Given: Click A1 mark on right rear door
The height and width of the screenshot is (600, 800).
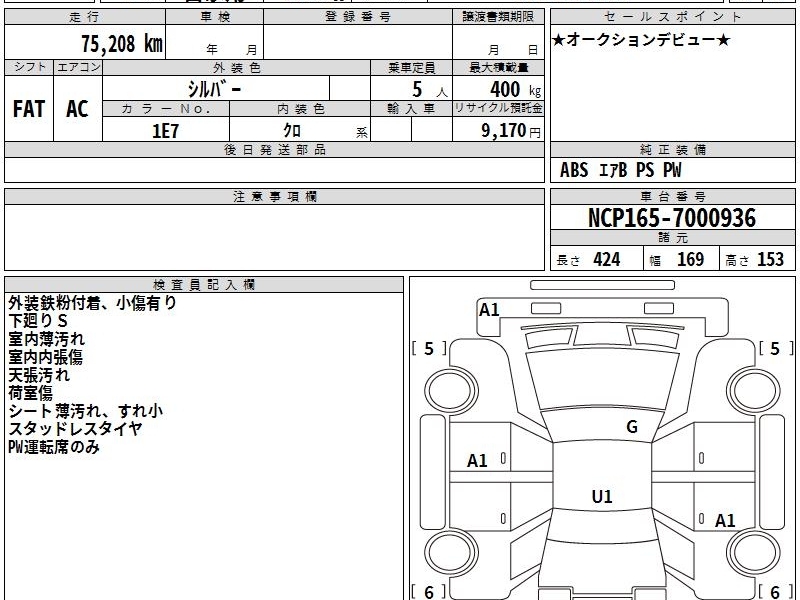Looking at the screenshot, I should pyautogui.click(x=725, y=520).
